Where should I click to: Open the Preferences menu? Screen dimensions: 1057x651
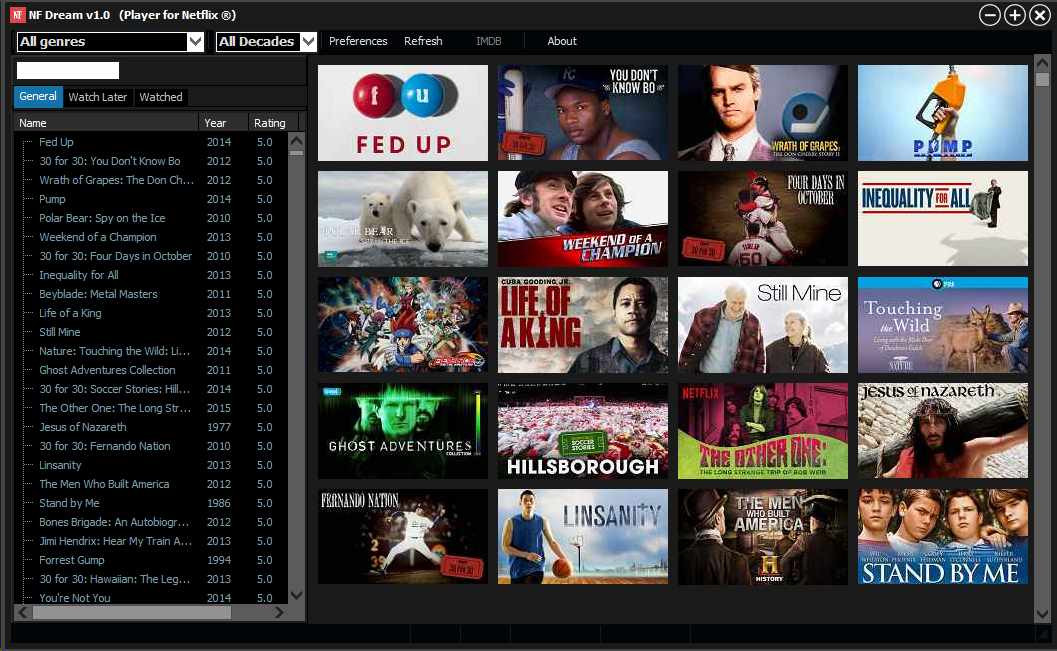(x=358, y=41)
